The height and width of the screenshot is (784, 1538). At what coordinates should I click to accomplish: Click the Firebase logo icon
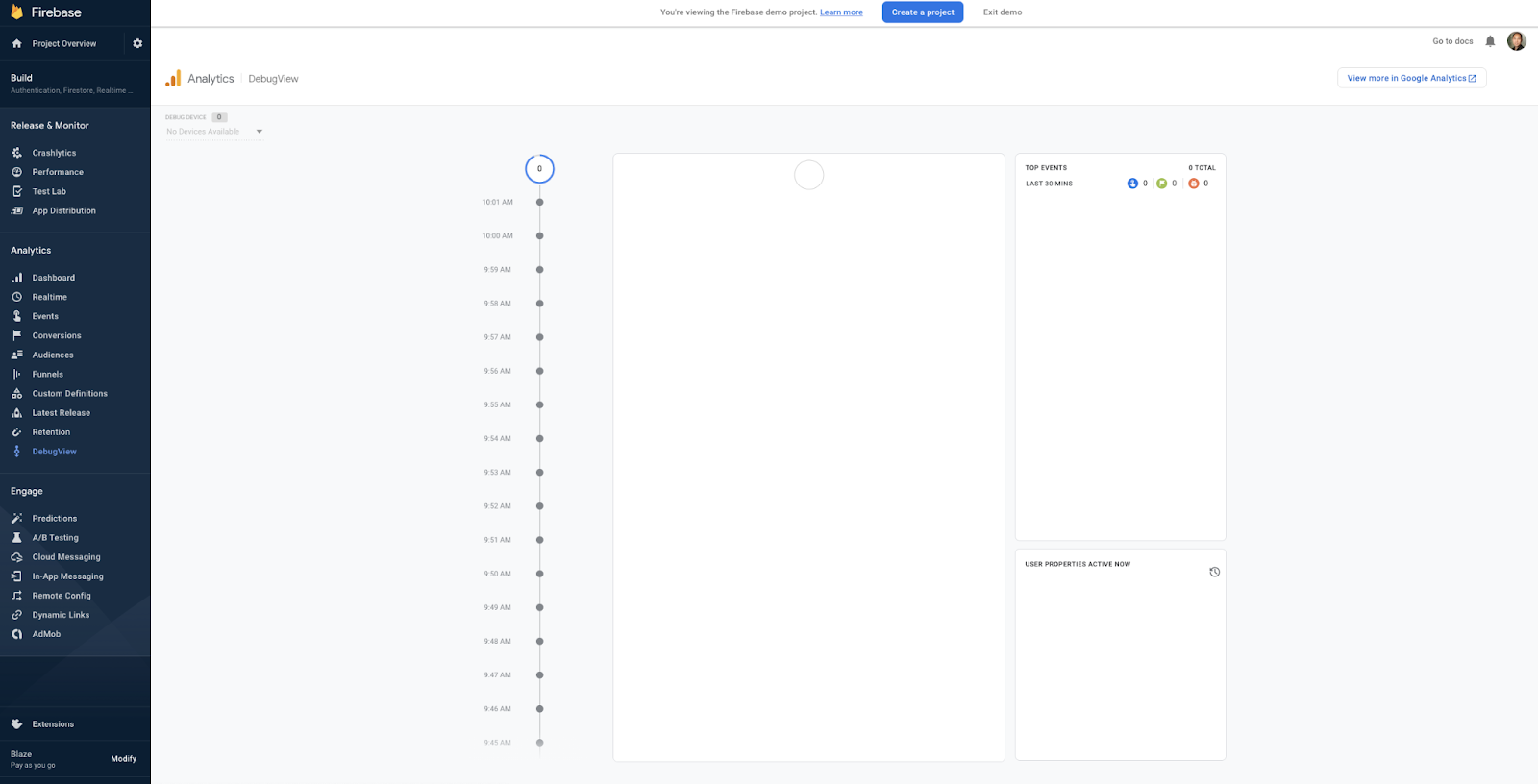coord(16,12)
